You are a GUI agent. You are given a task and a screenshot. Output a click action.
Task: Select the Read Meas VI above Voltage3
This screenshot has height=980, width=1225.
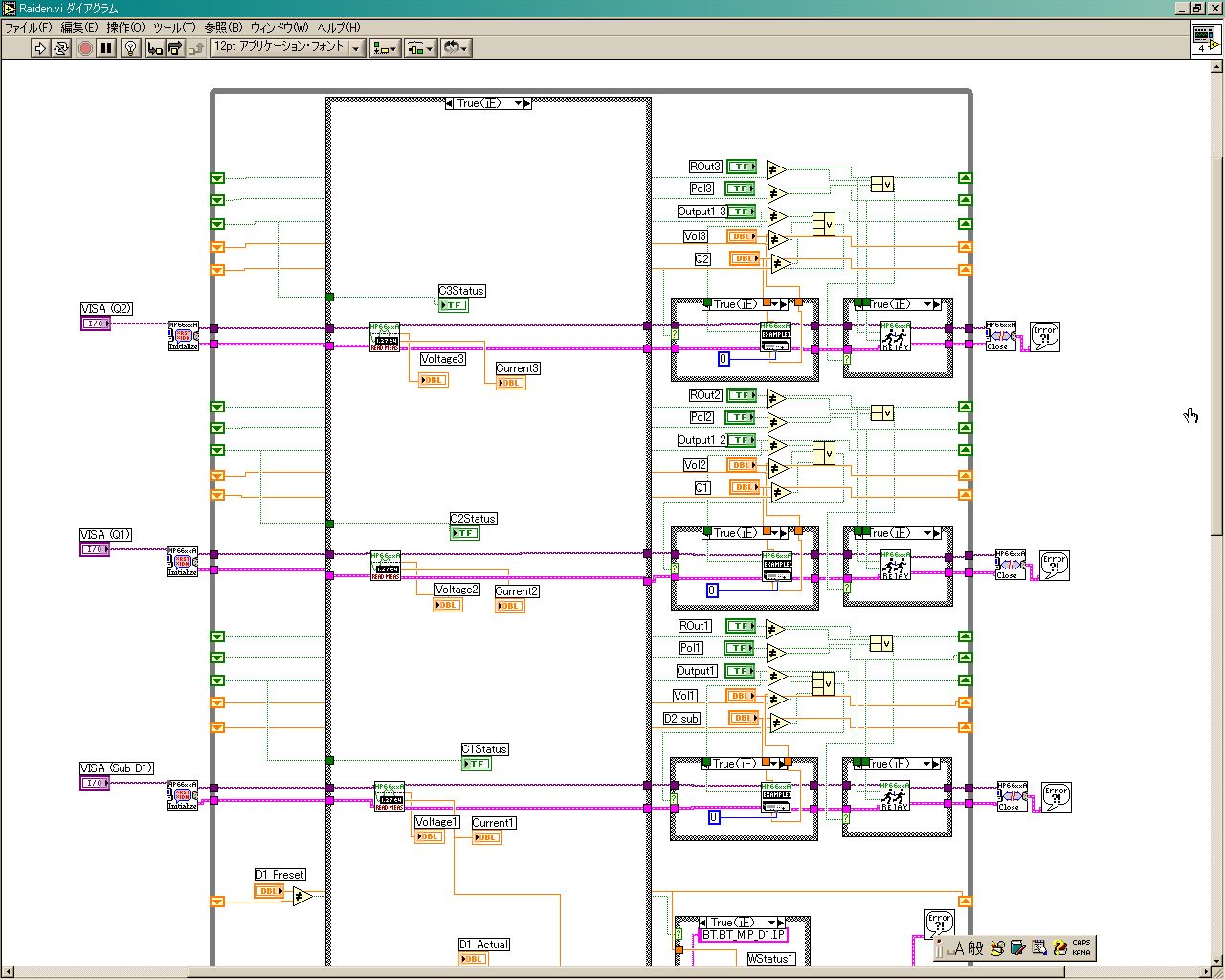click(x=385, y=337)
